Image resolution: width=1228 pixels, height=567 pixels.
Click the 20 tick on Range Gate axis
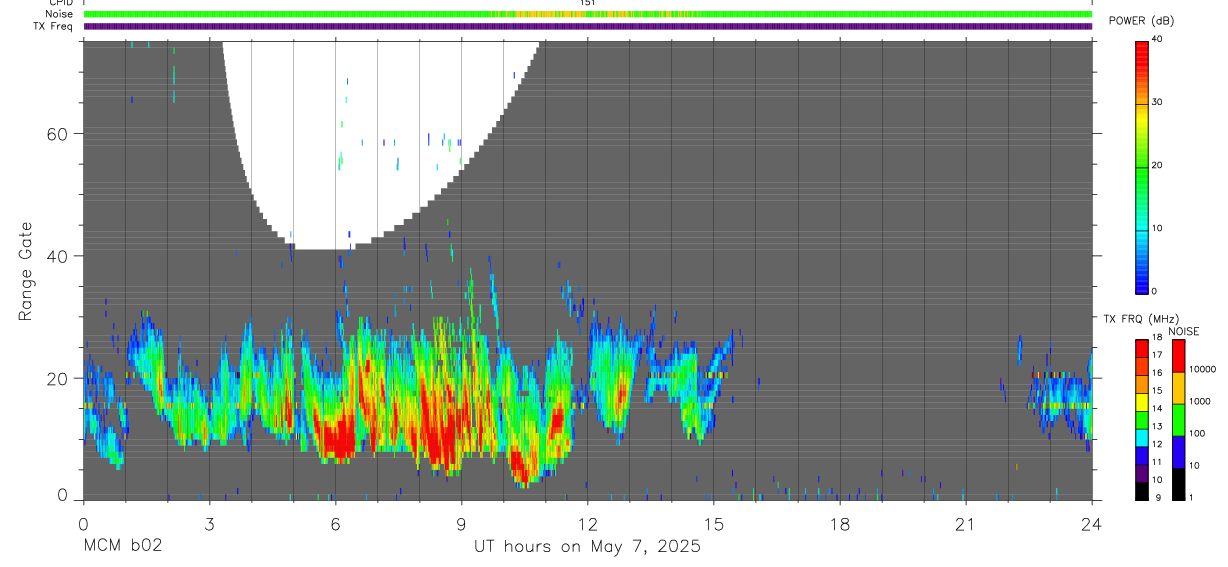(x=58, y=378)
